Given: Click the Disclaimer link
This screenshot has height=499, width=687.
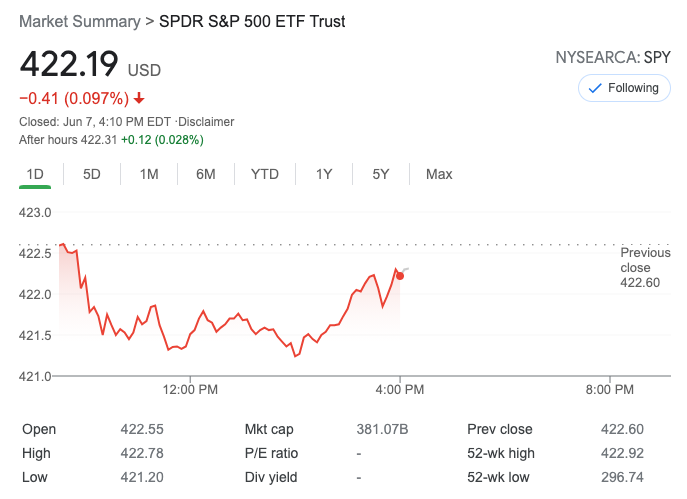Looking at the screenshot, I should 206,122.
